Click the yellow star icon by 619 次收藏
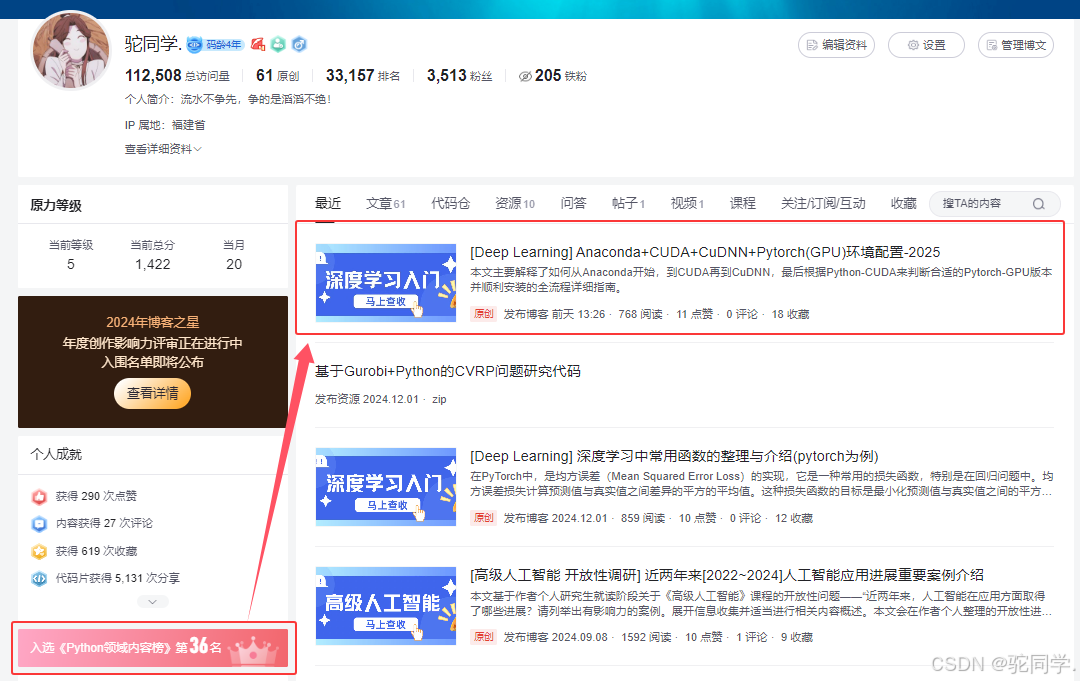This screenshot has height=681, width=1080. 39,552
